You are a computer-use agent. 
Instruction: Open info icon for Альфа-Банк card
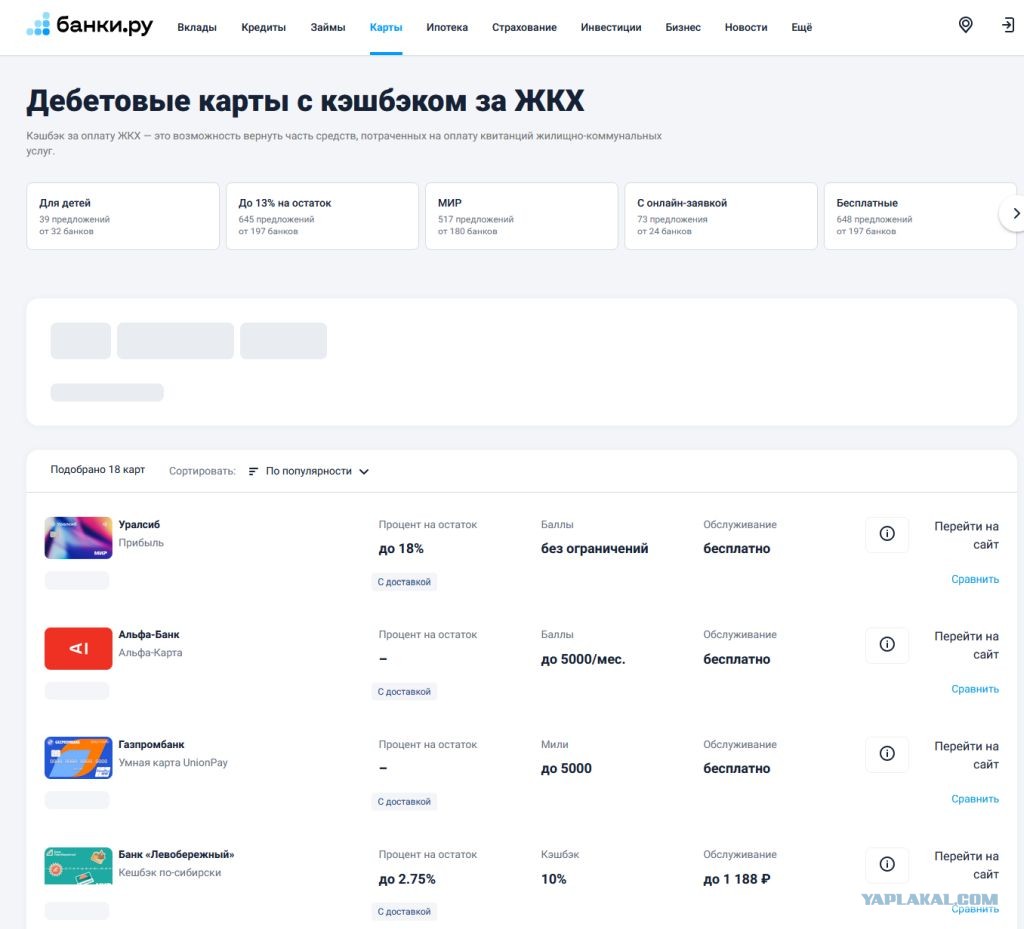point(887,644)
